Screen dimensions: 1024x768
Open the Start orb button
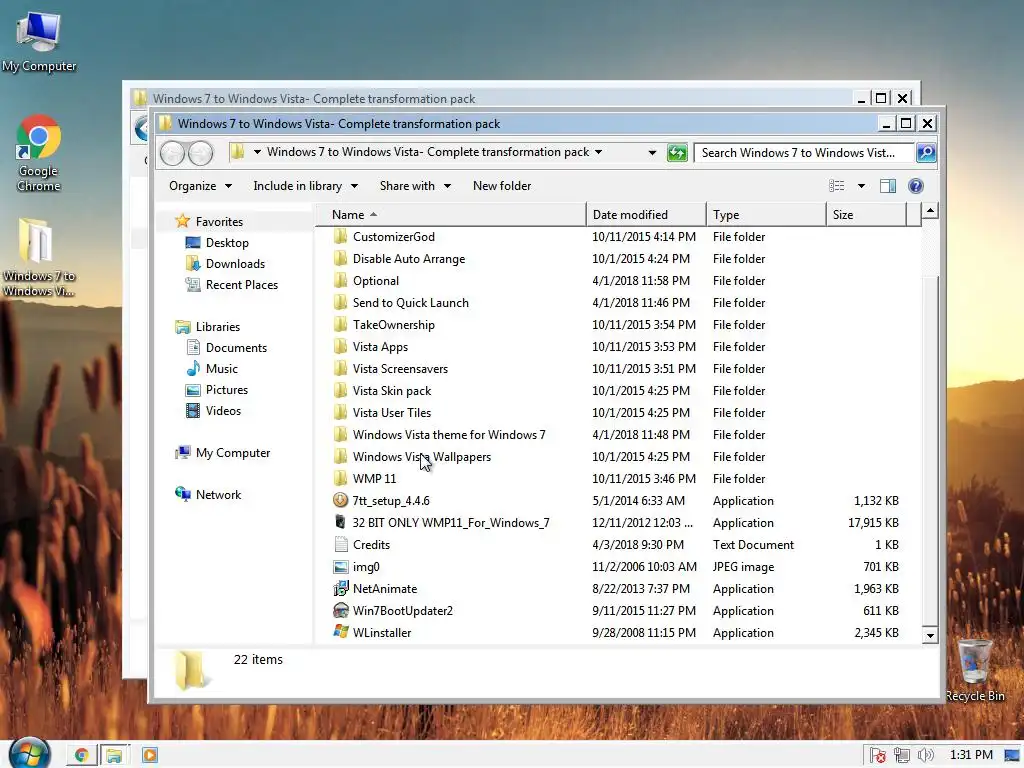point(29,754)
